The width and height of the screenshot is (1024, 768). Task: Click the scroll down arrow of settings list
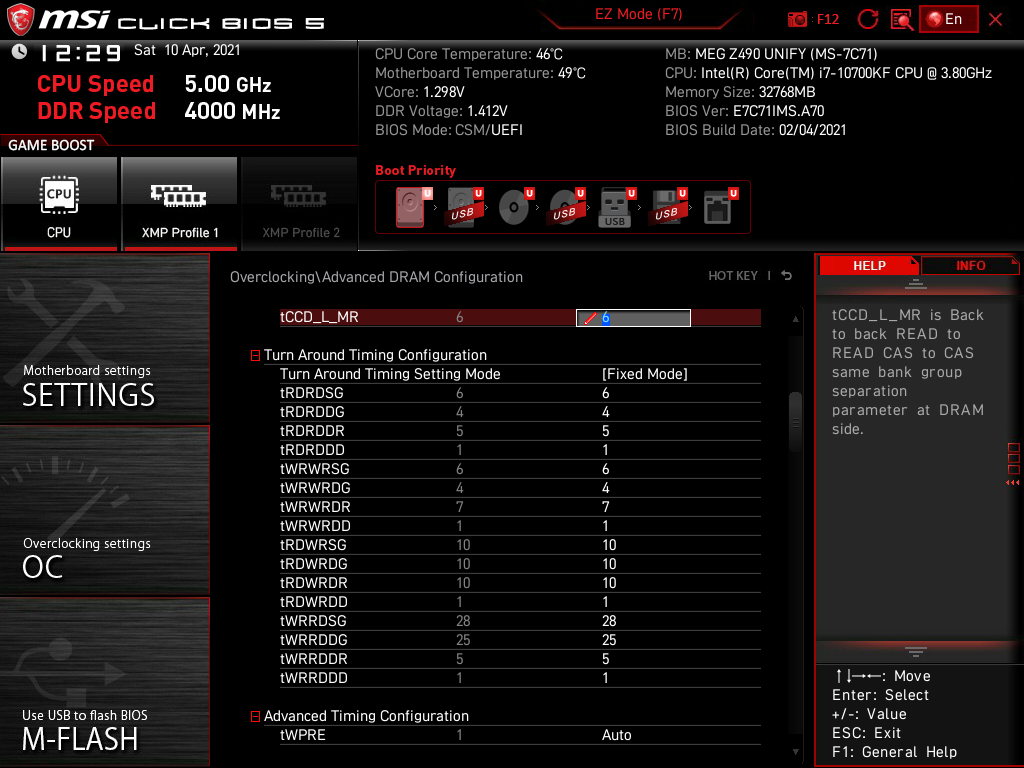(x=795, y=752)
